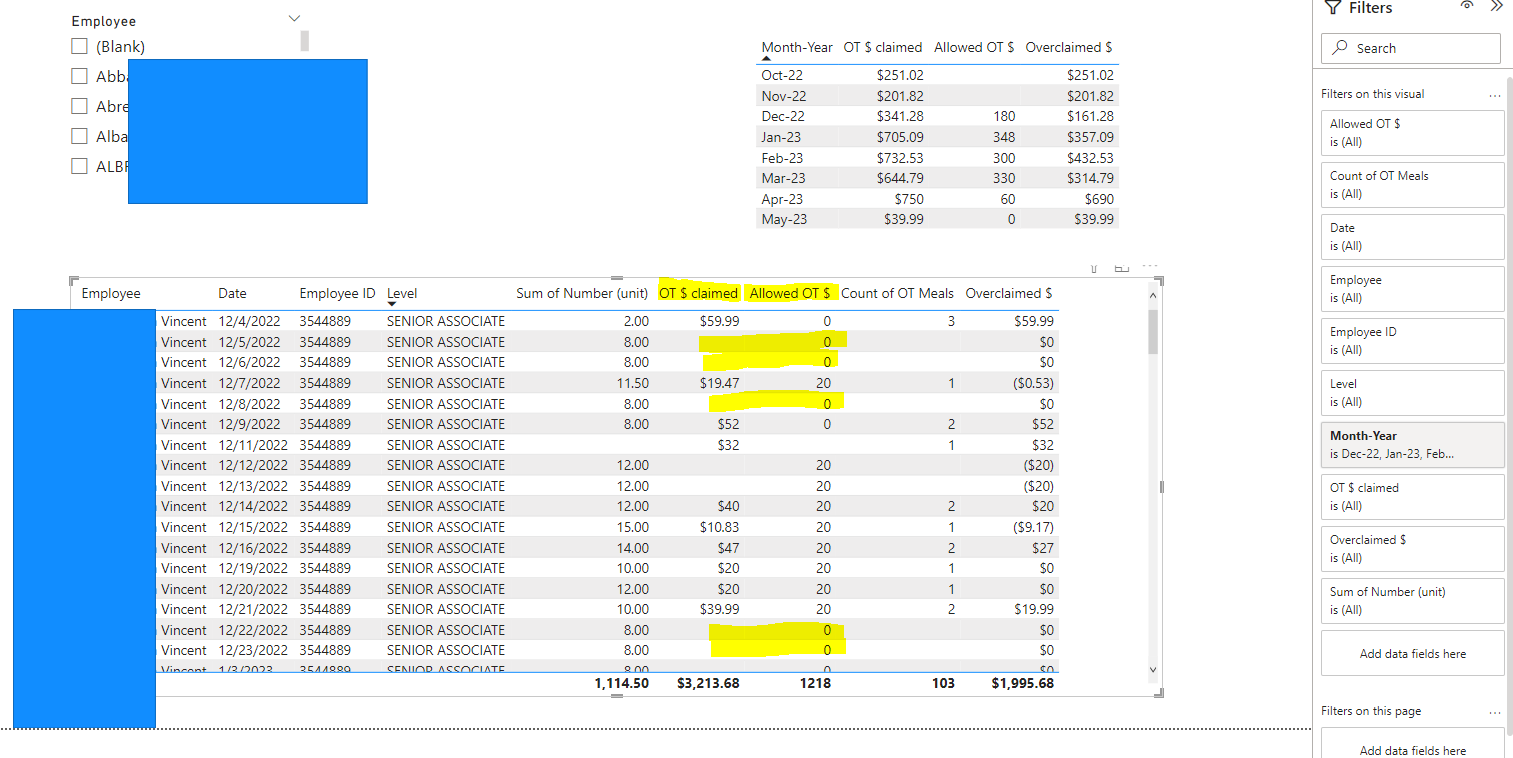
Task: Expand the 'Count of OT Meals' filter card
Action: 1412,184
